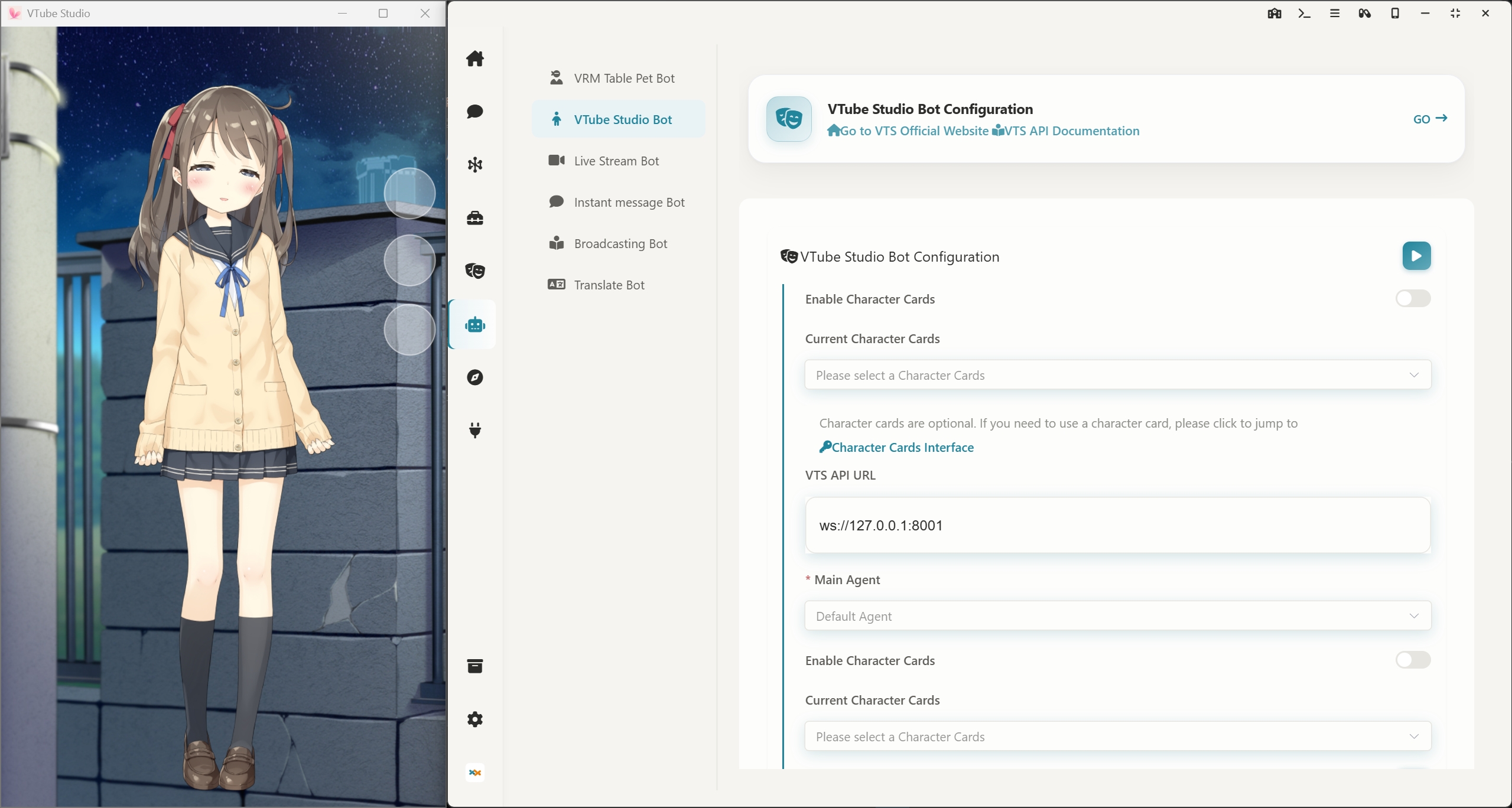Click the compress window icon in the top bar
1512x808 pixels.
(1455, 14)
